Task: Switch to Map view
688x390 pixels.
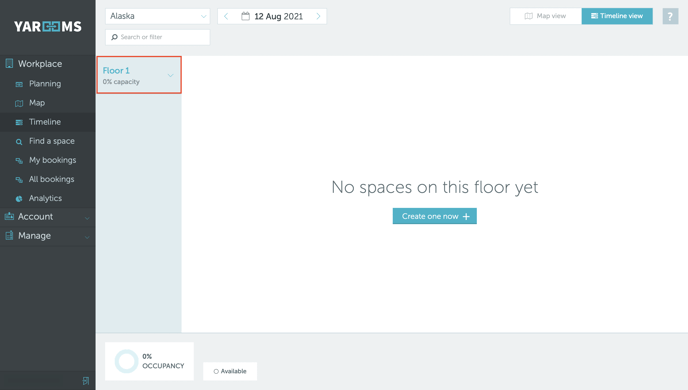Action: 545,16
